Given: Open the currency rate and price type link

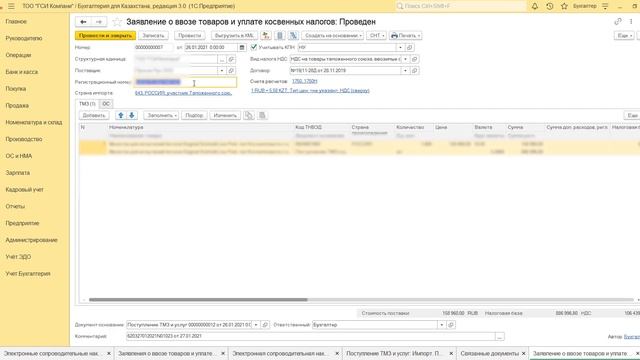Looking at the screenshot, I should tap(310, 91).
